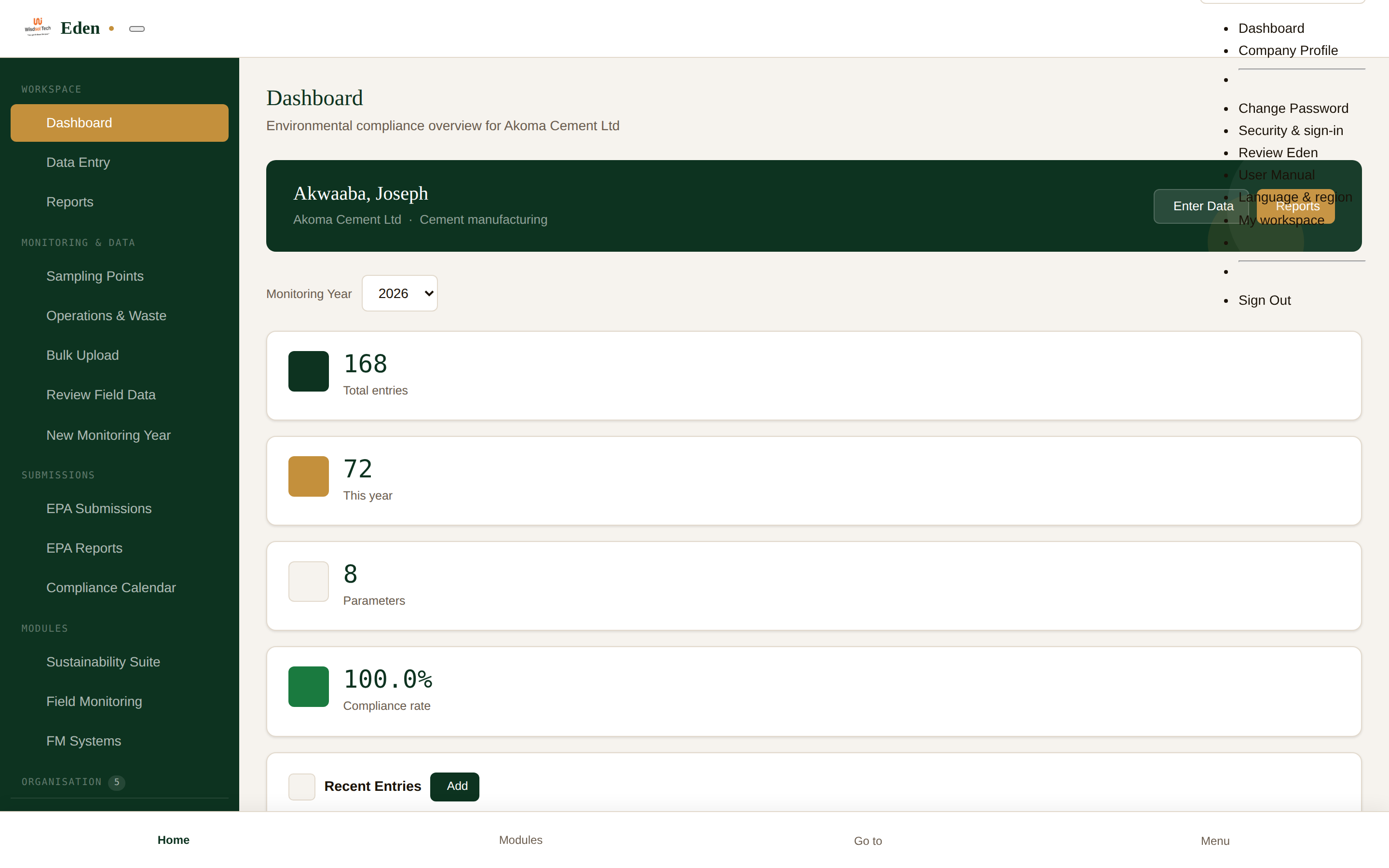
Task: Click the gold This year icon
Action: click(x=308, y=476)
